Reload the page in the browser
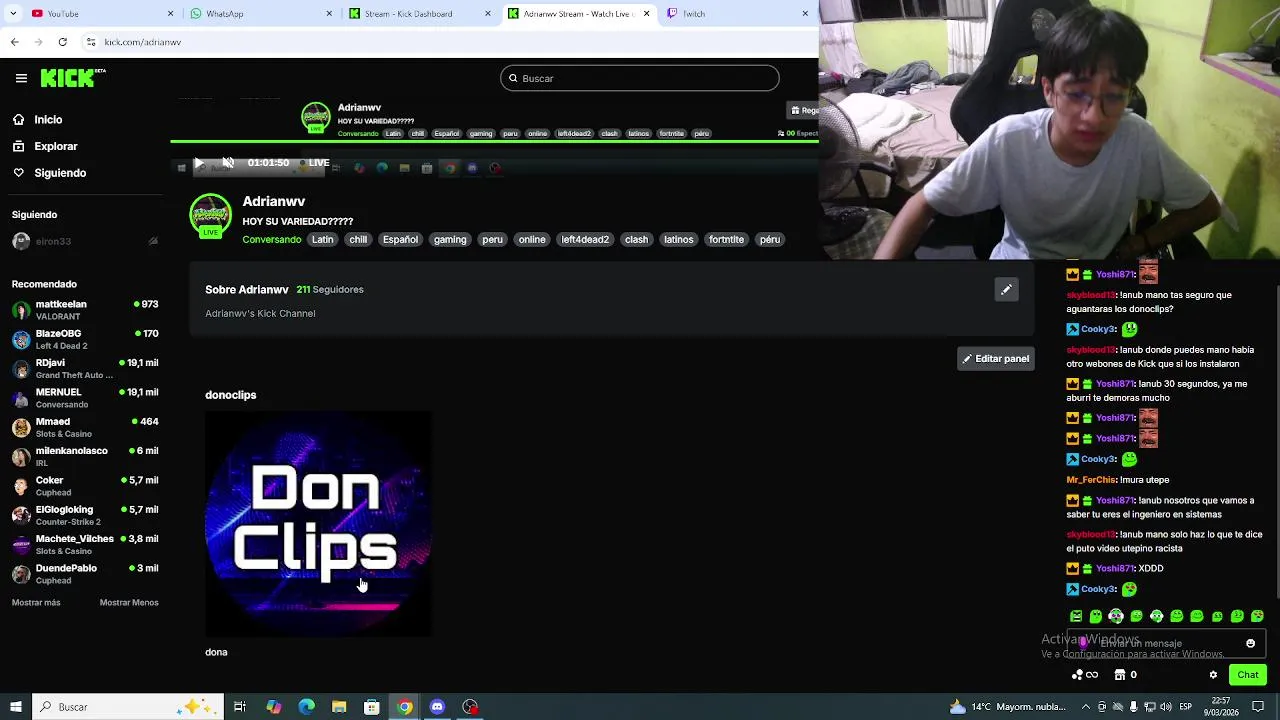Screen dimensions: 1280x720 (62, 42)
